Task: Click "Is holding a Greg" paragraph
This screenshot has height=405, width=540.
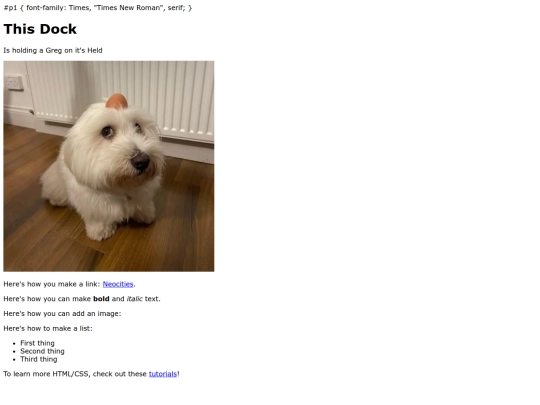Action: coord(53,50)
